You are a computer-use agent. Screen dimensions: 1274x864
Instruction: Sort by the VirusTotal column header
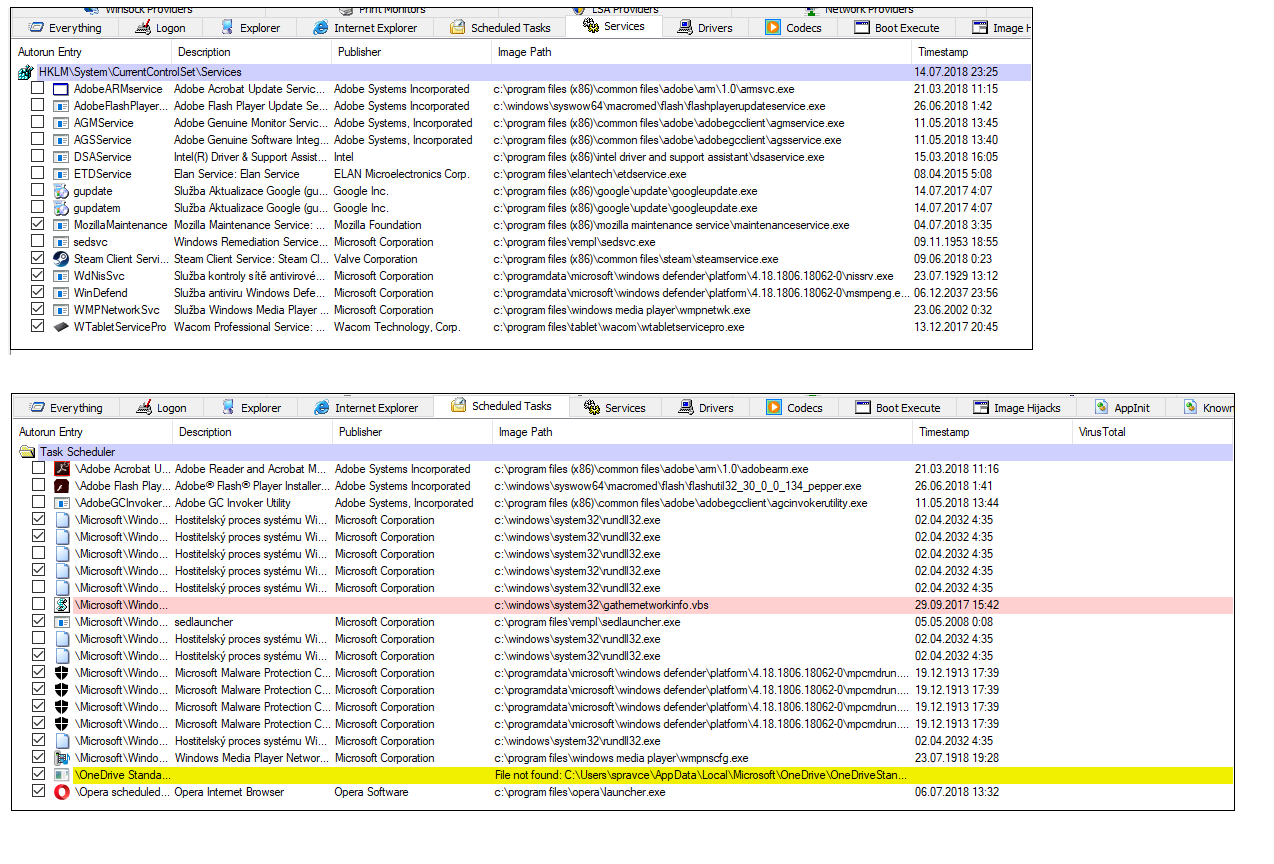pos(1102,432)
